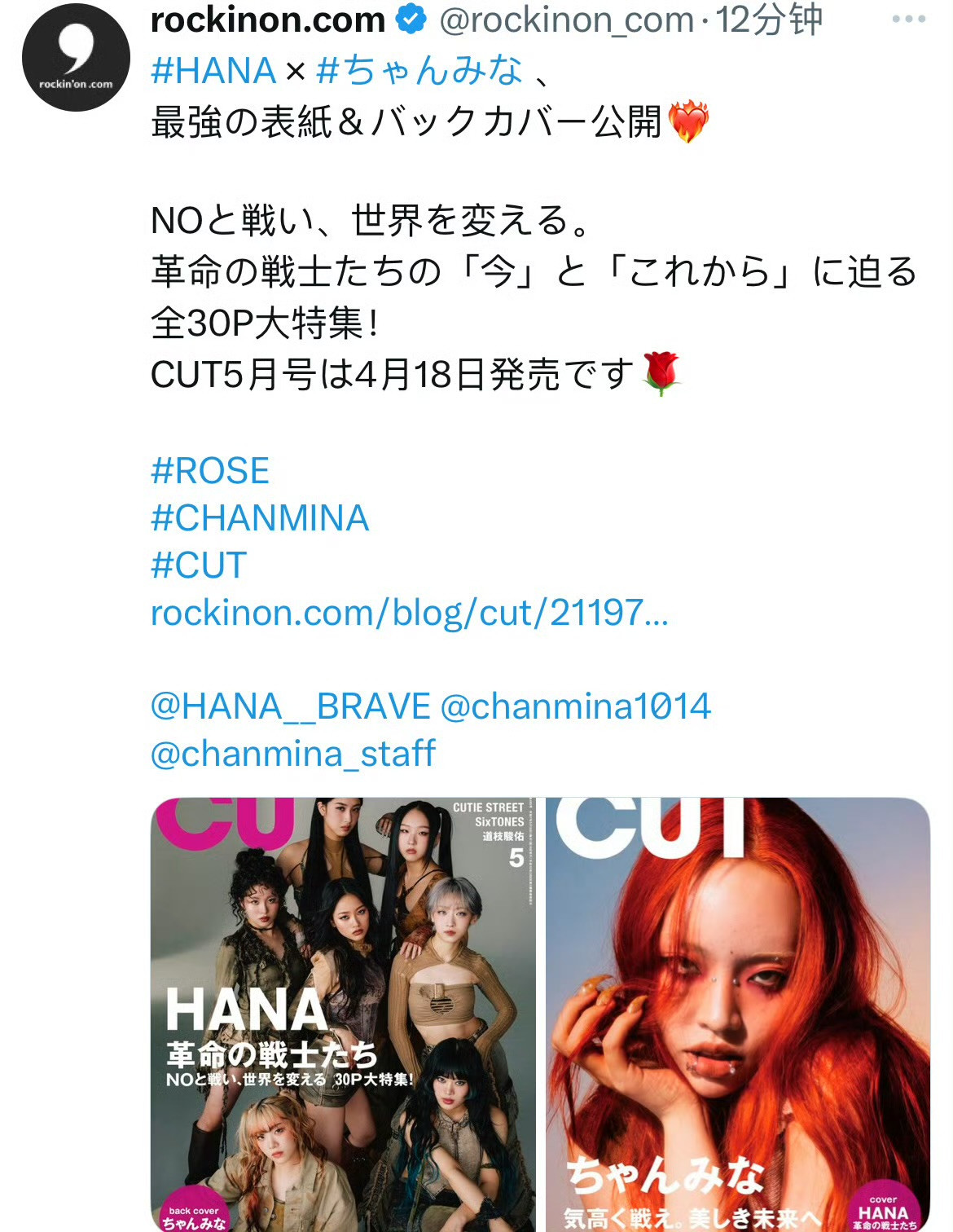The width and height of the screenshot is (953, 1232).
Task: Tap the #CHANMINA hashtag
Action: [260, 518]
